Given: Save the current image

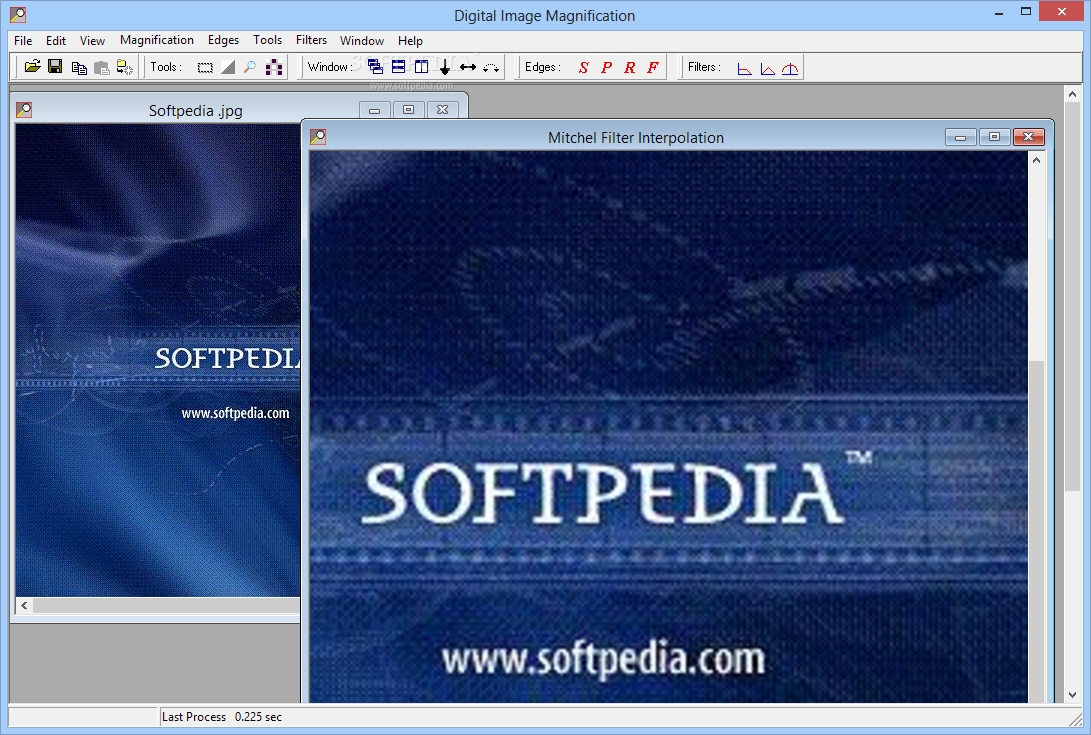Looking at the screenshot, I should [56, 66].
